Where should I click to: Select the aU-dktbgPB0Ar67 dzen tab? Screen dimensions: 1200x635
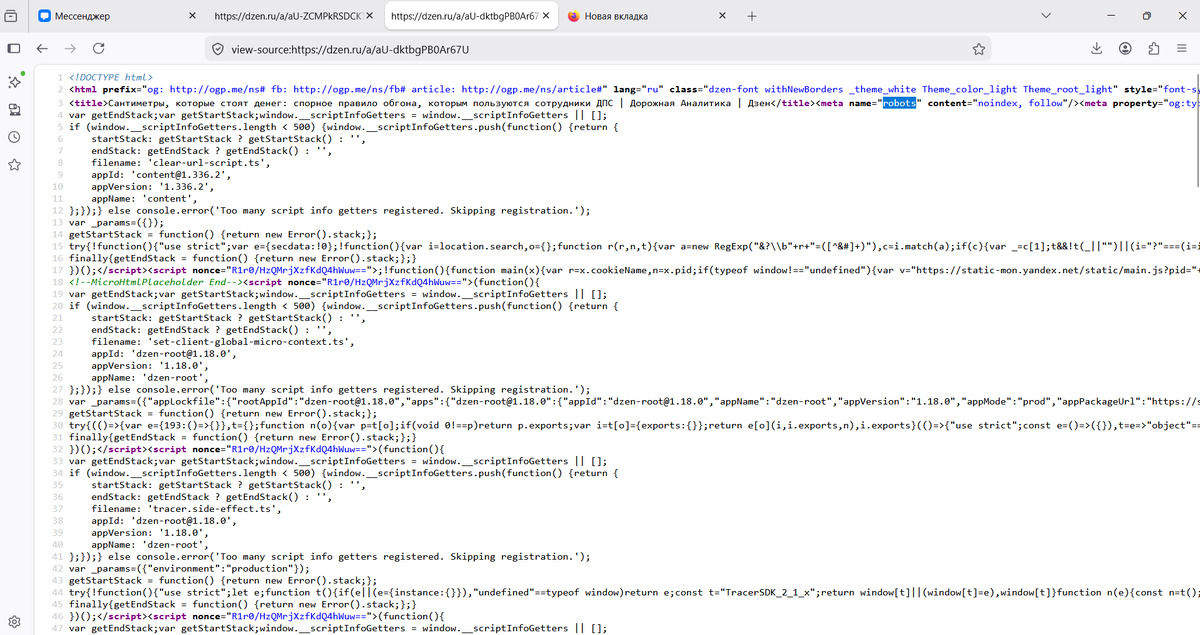click(470, 16)
